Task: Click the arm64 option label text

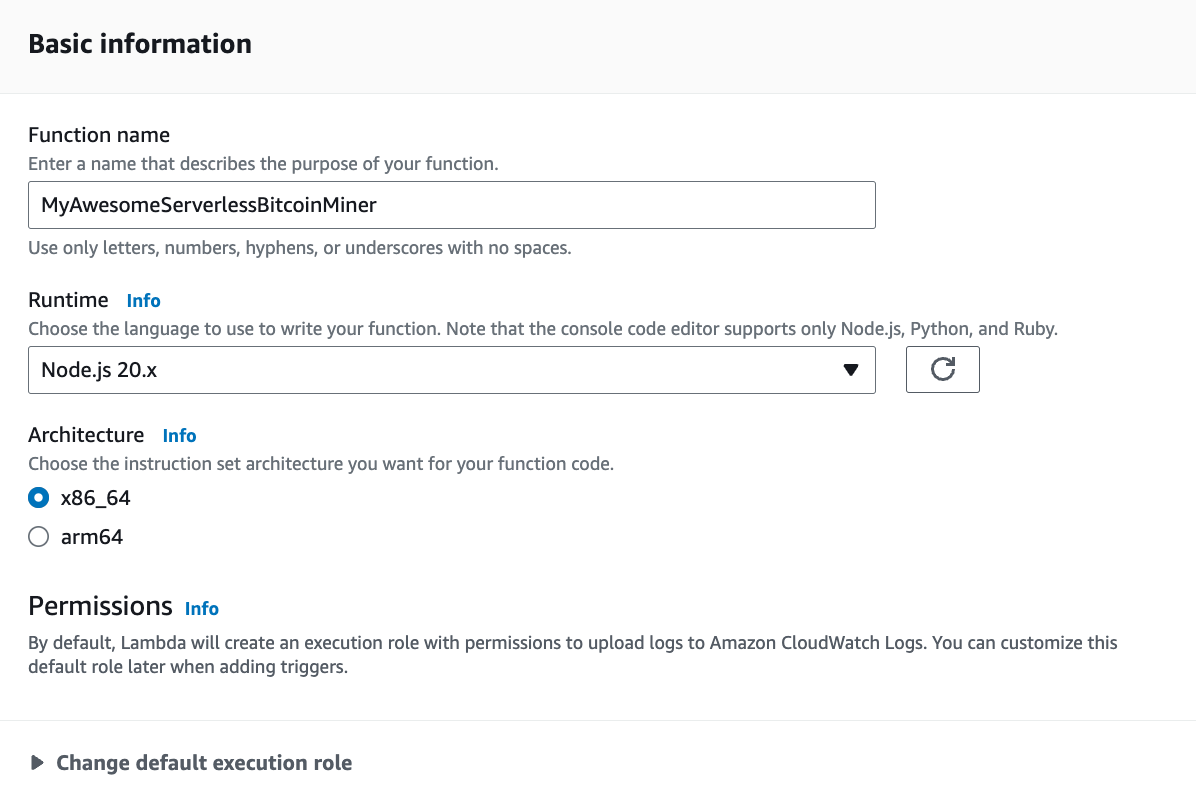Action: pos(92,537)
